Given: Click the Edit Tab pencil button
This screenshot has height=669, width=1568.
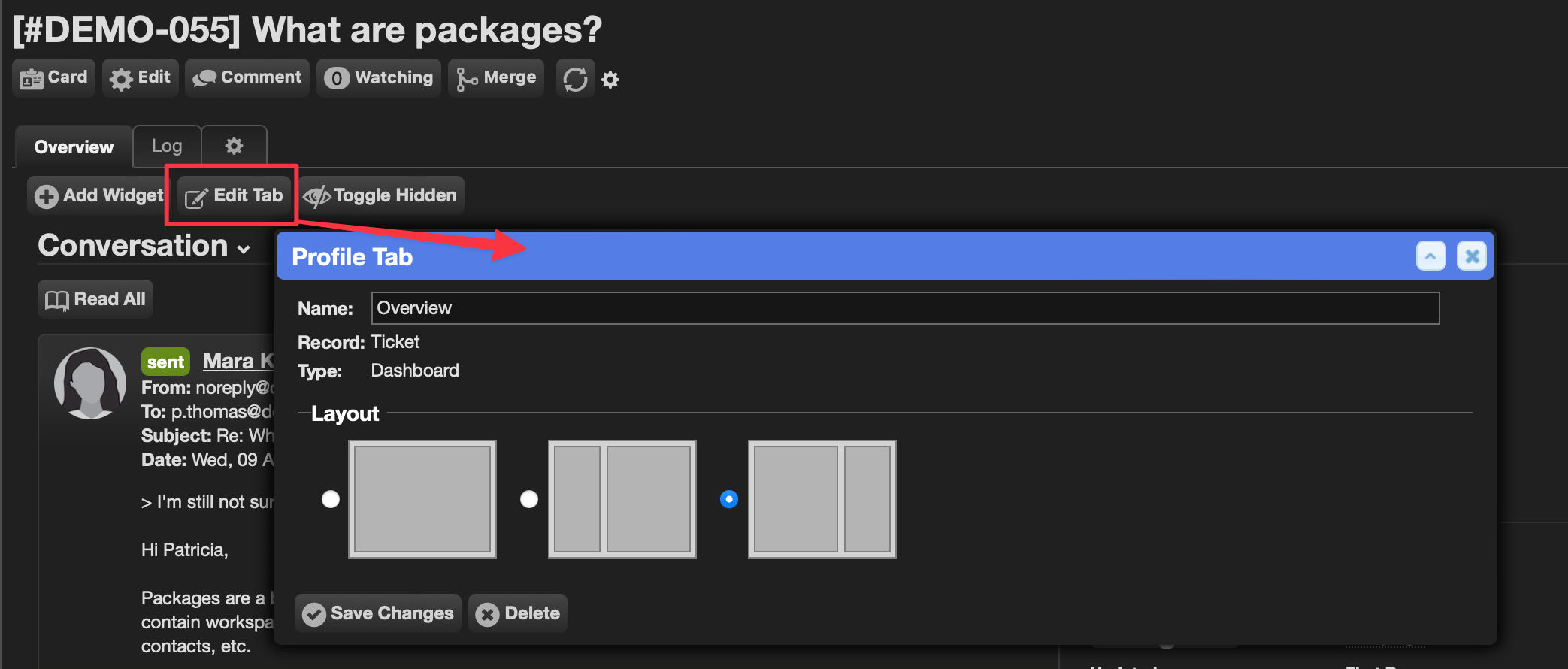Looking at the screenshot, I should point(235,195).
